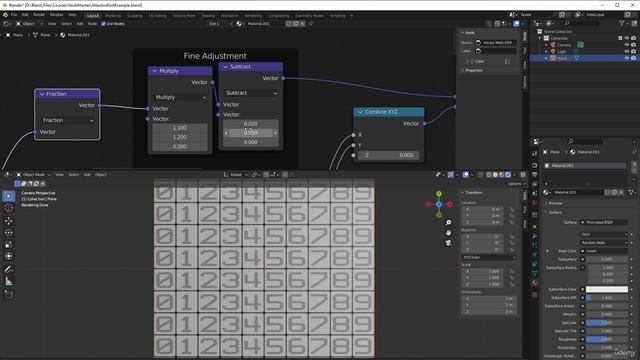Expand the Preview panel in material properties

coord(555,203)
